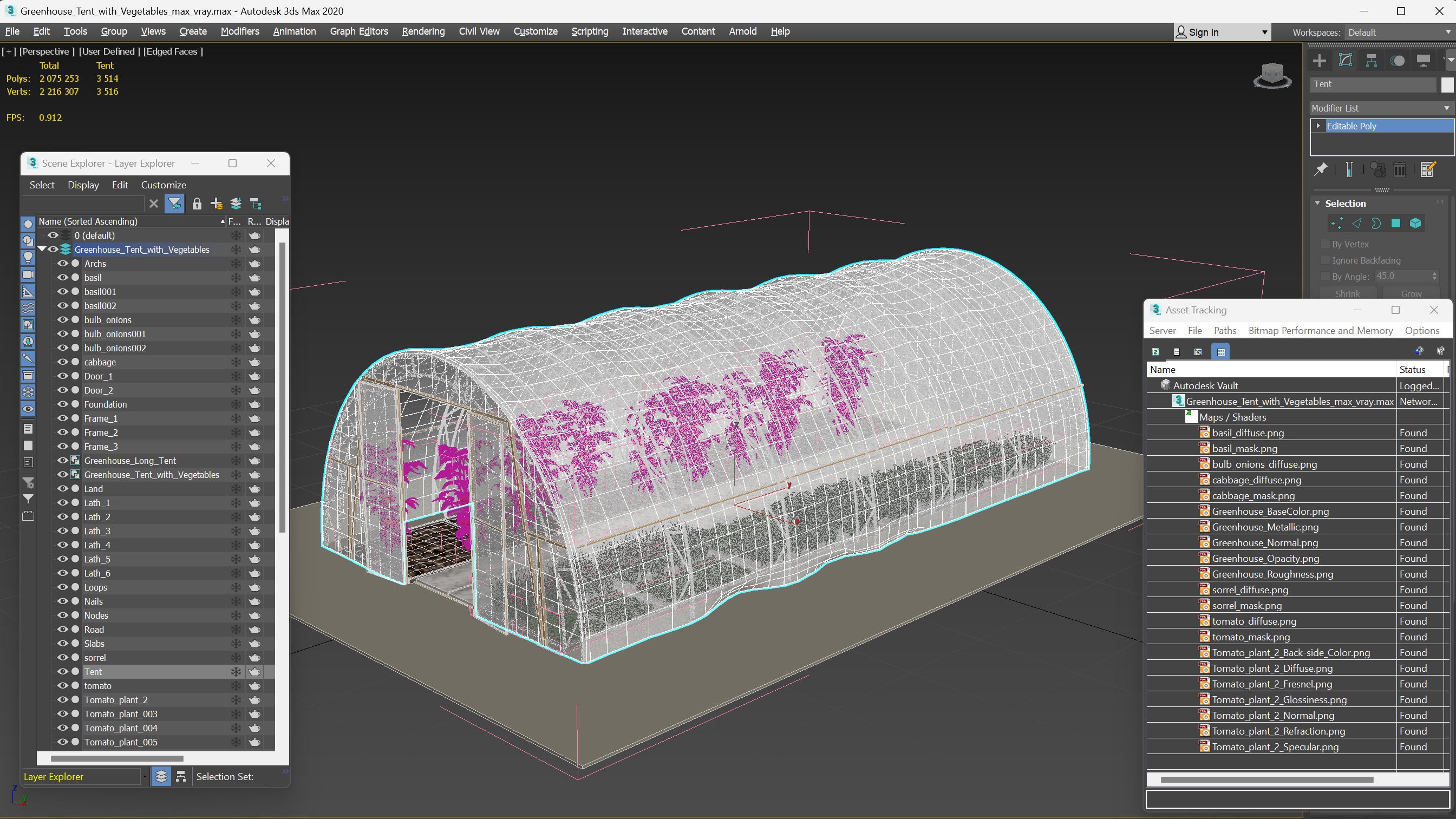
Task: Open the Modifiers menu in the menu bar
Action: coord(240,31)
